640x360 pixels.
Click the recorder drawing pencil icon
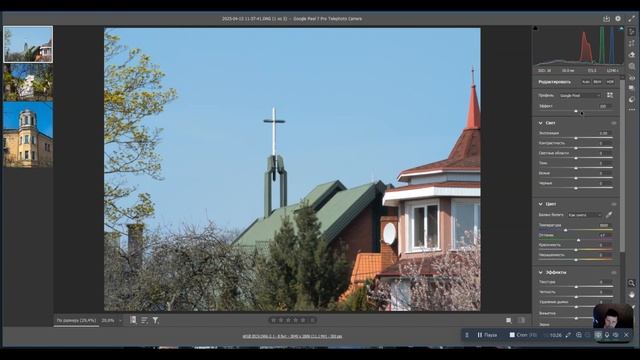pos(568,335)
